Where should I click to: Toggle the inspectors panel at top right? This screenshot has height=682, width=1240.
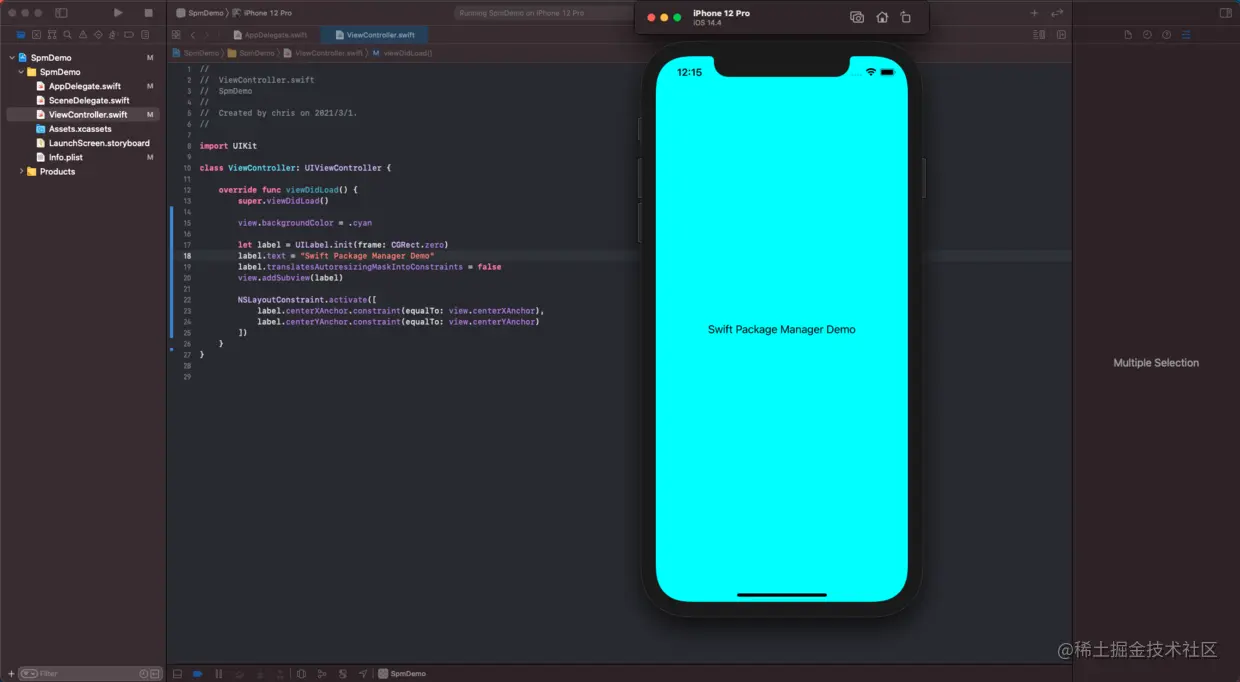pos(1225,13)
